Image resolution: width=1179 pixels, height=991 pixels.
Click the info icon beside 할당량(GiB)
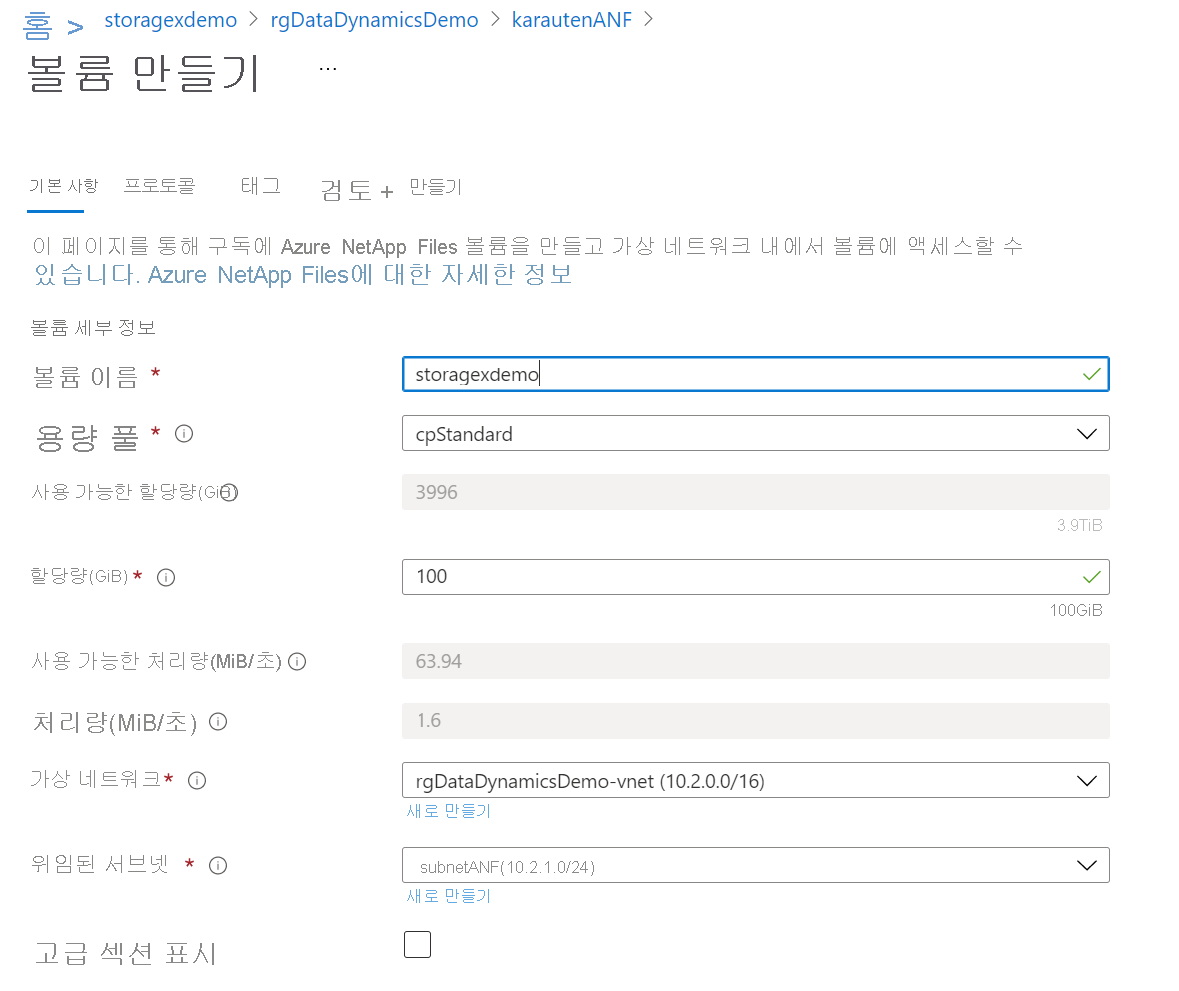(165, 577)
